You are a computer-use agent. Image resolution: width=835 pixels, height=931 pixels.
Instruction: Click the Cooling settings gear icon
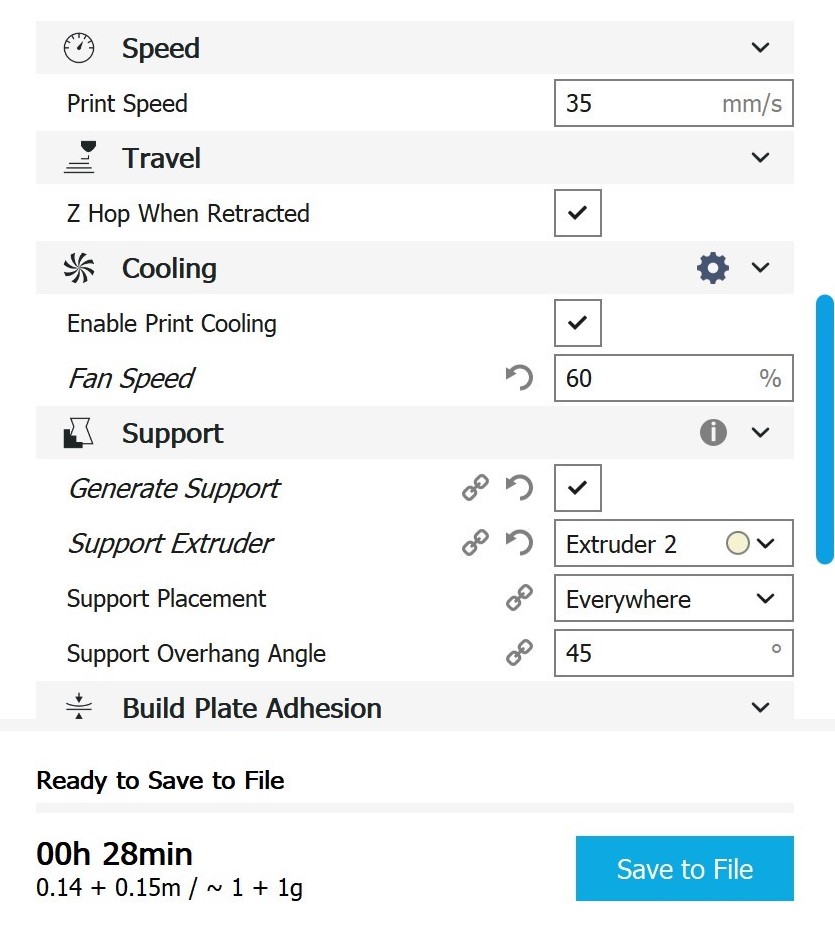712,268
